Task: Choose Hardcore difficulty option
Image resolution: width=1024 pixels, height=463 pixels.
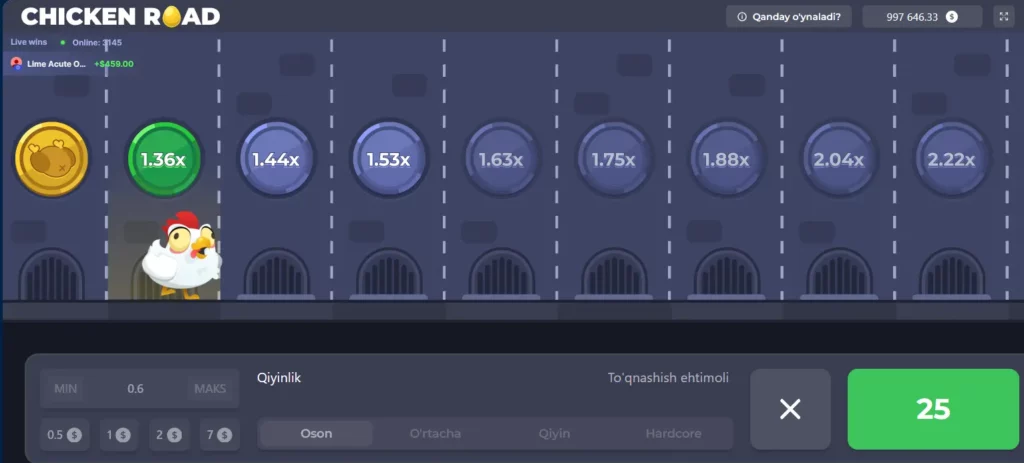Action: (x=673, y=434)
